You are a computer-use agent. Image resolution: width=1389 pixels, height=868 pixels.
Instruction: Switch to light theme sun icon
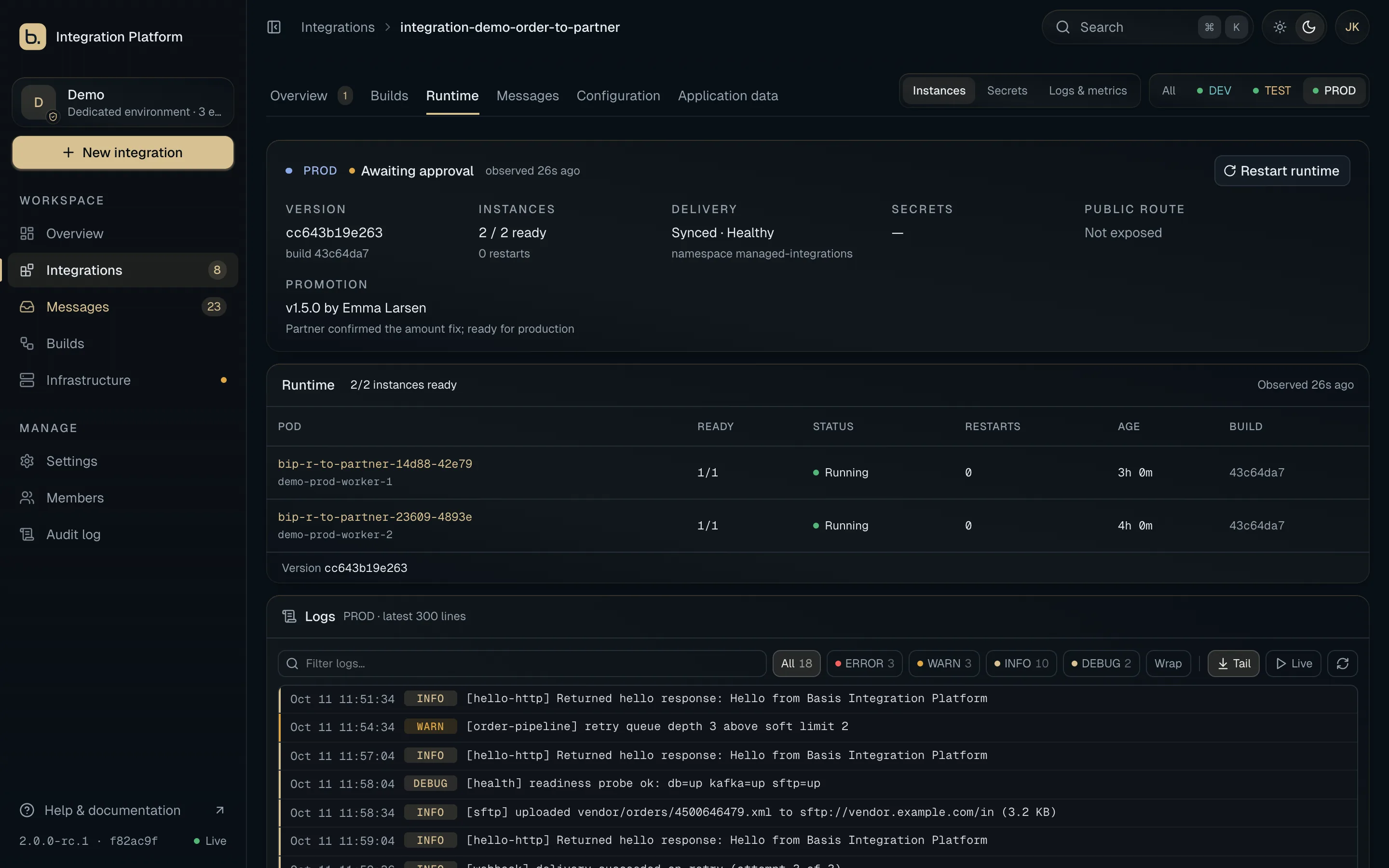1280,27
